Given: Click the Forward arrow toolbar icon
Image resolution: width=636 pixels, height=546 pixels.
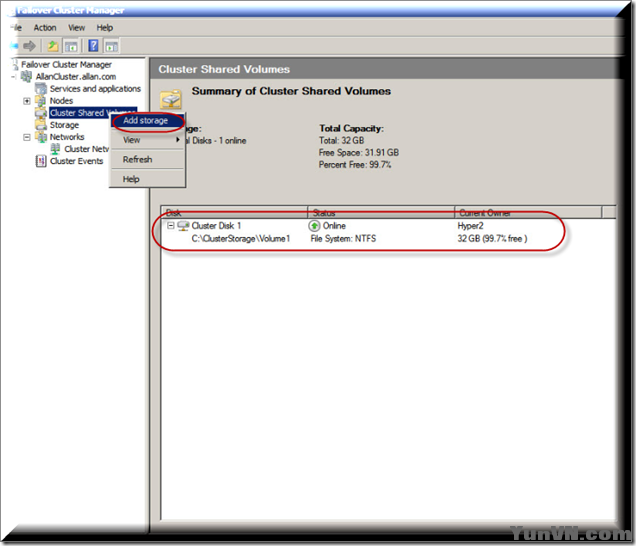Looking at the screenshot, I should pos(29,46).
